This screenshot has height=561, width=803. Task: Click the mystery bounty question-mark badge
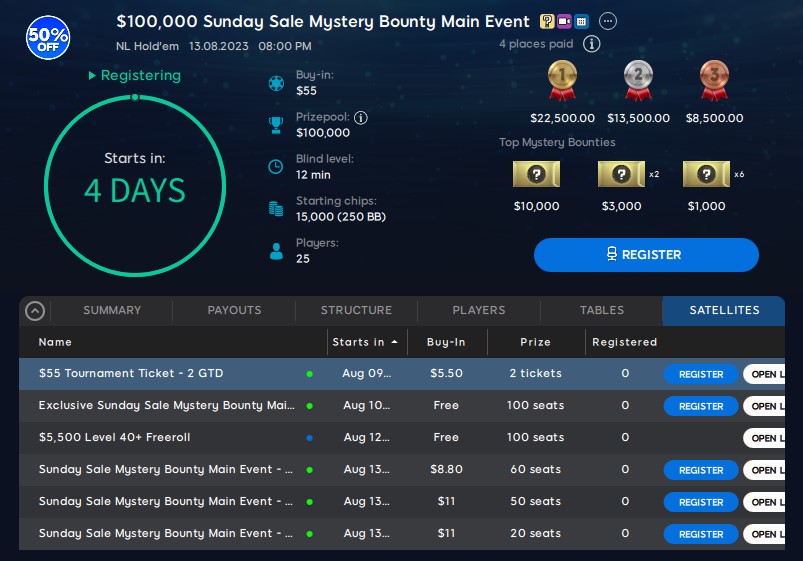click(547, 21)
